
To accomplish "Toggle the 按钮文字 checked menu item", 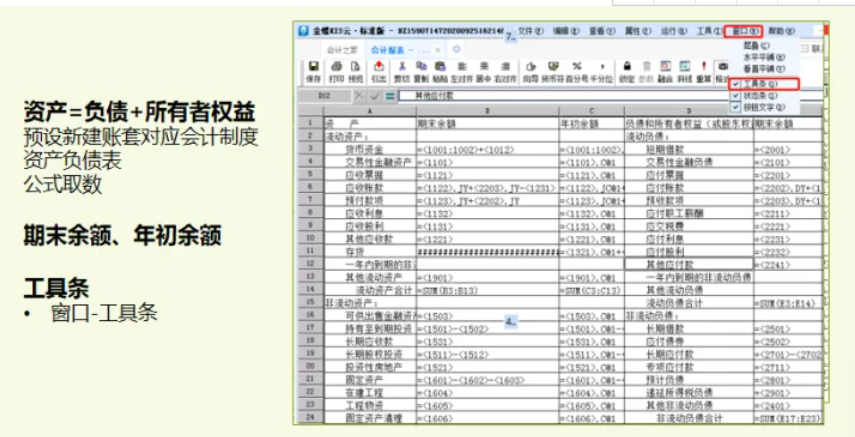I will [763, 107].
